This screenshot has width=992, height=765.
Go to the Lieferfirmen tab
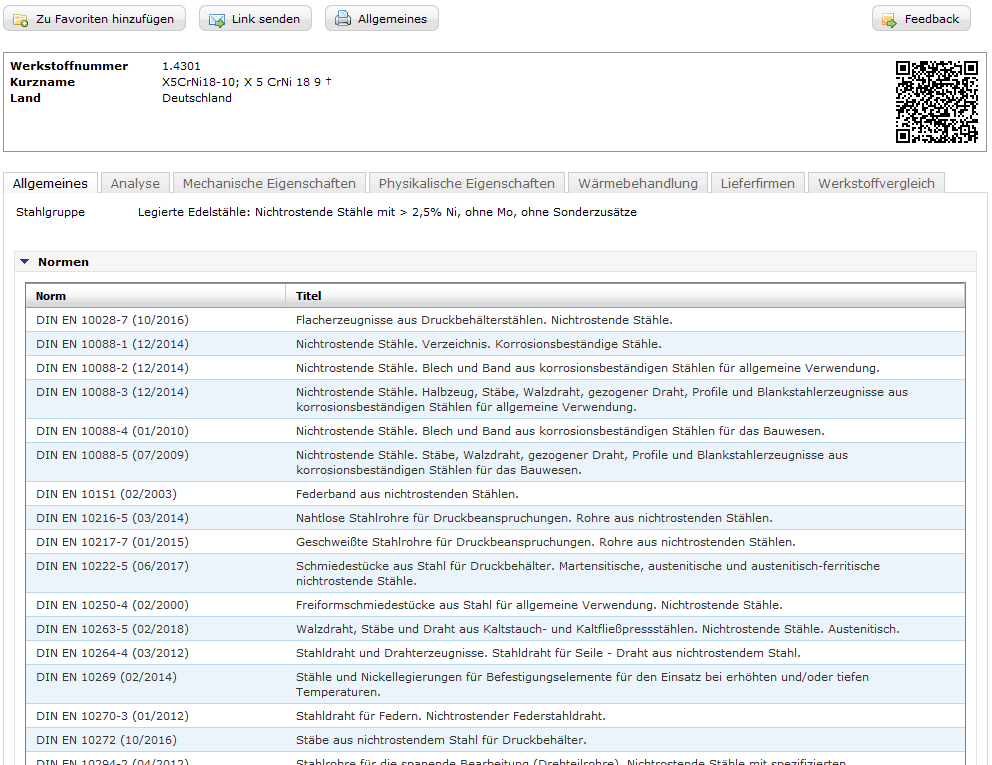click(x=757, y=183)
